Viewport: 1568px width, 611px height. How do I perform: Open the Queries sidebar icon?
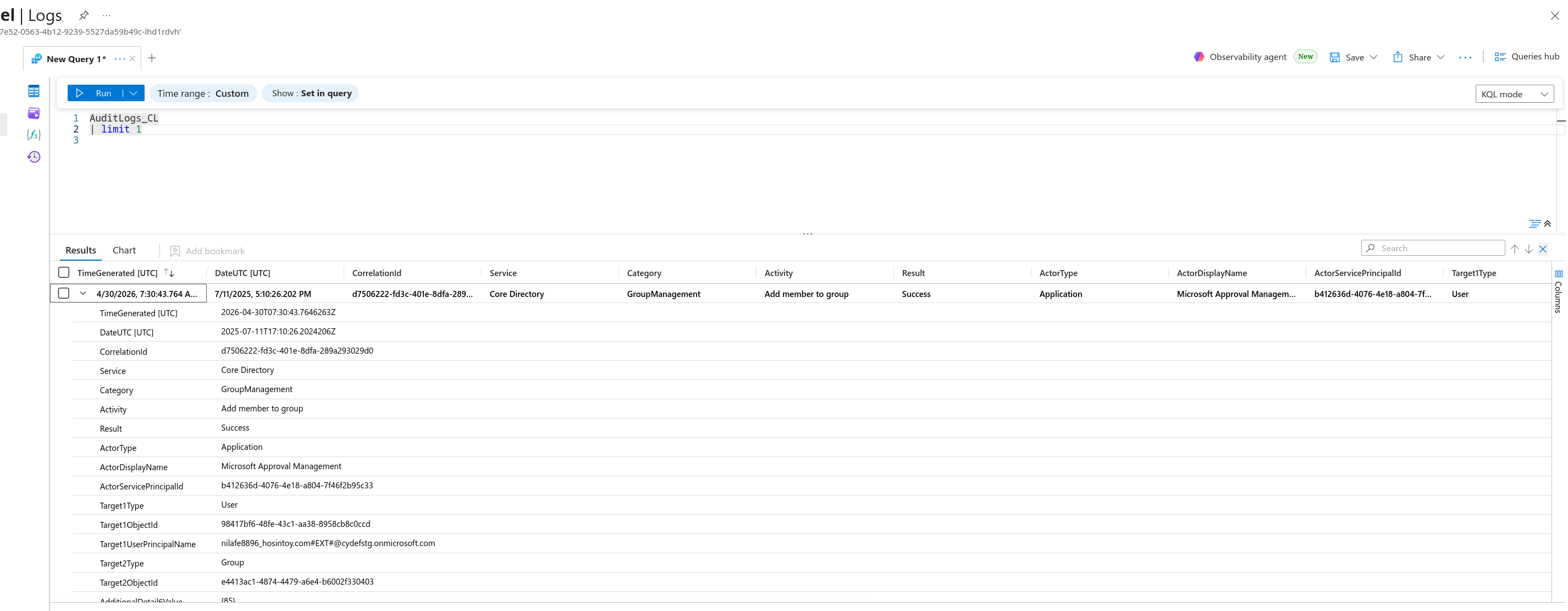click(34, 113)
